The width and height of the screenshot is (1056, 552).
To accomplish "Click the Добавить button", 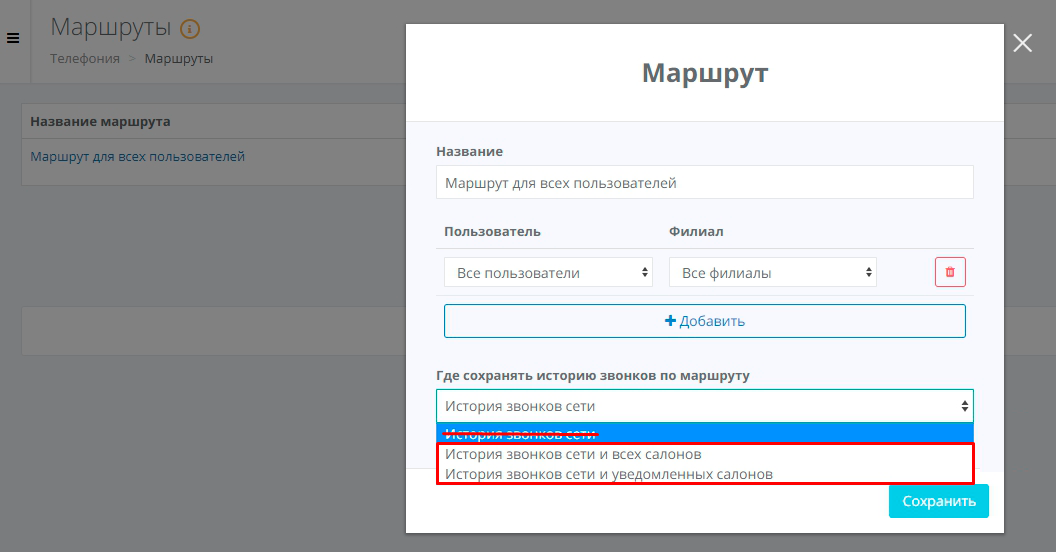I will (x=704, y=321).
